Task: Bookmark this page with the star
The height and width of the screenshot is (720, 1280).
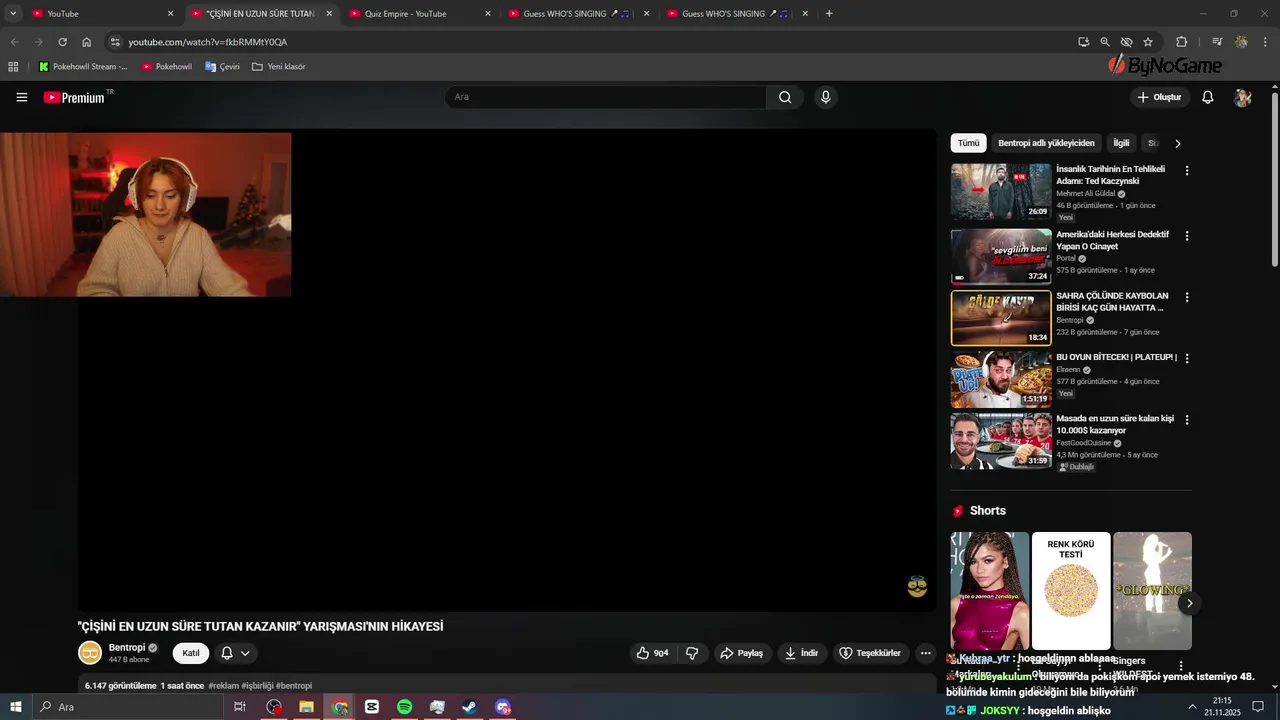Action: 1148,42
